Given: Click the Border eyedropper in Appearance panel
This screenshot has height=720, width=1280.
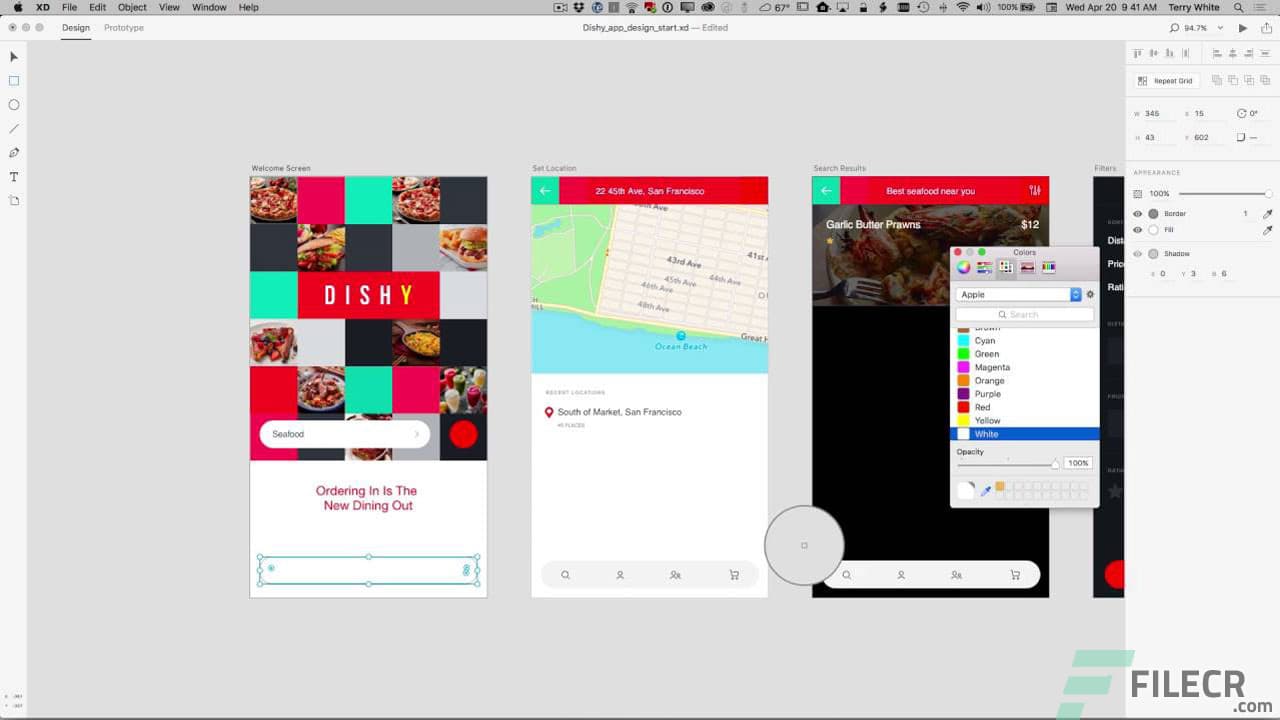Looking at the screenshot, I should 1267,213.
